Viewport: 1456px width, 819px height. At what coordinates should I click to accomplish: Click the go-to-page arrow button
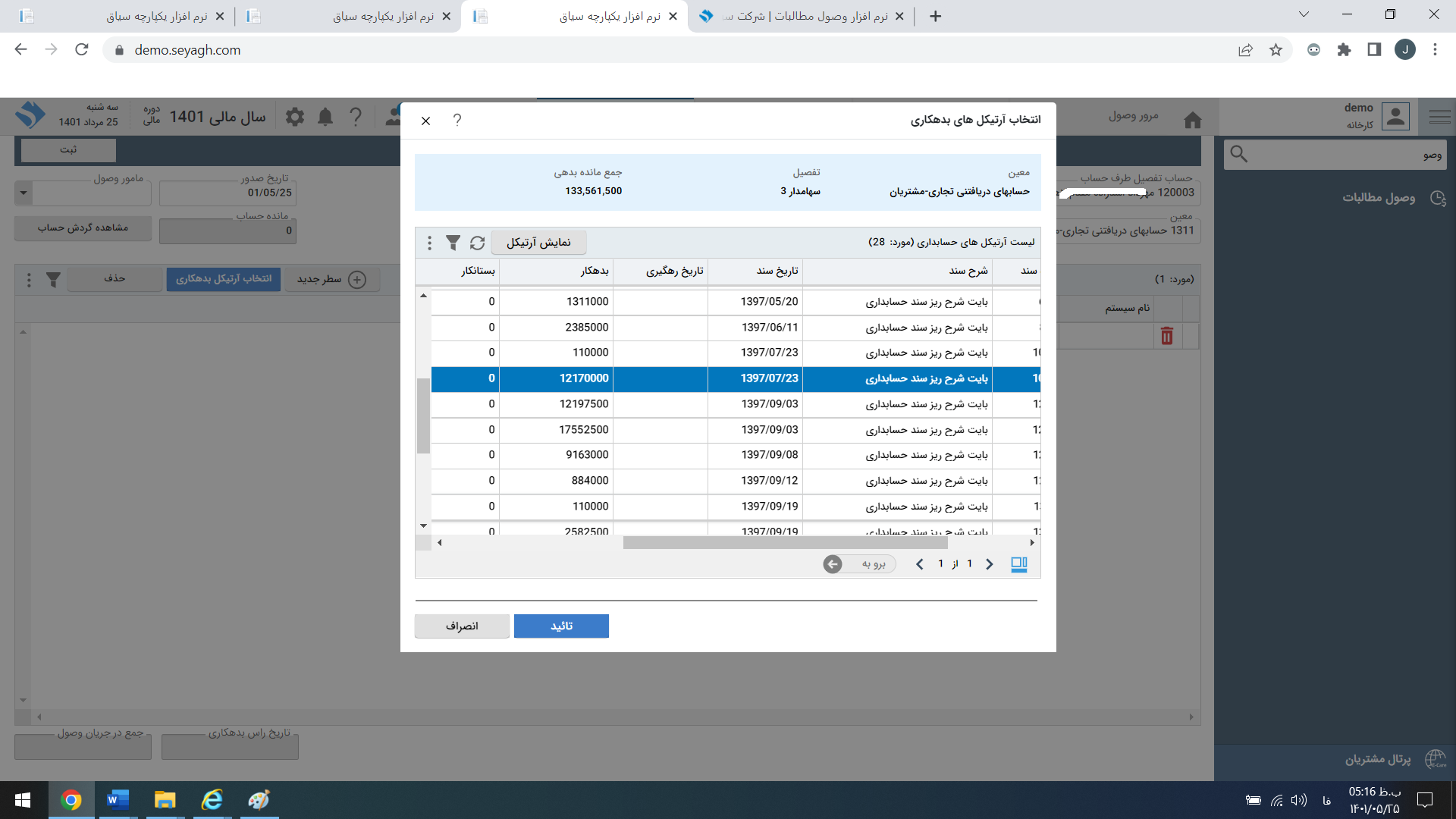point(833,564)
